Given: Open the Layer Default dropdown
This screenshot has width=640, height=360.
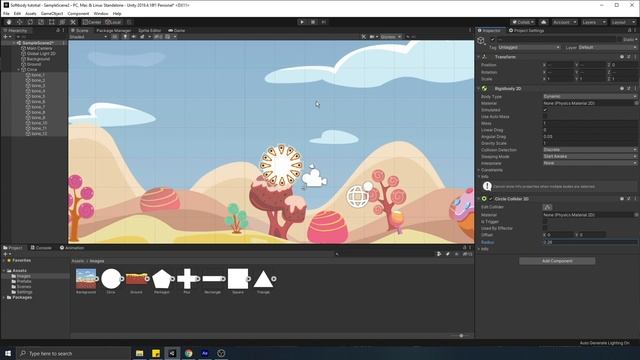Looking at the screenshot, I should 607,47.
